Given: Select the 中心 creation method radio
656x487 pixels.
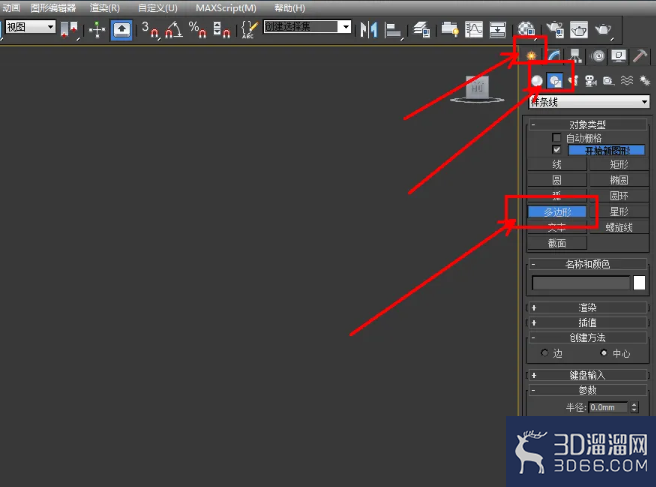Looking at the screenshot, I should 603,353.
